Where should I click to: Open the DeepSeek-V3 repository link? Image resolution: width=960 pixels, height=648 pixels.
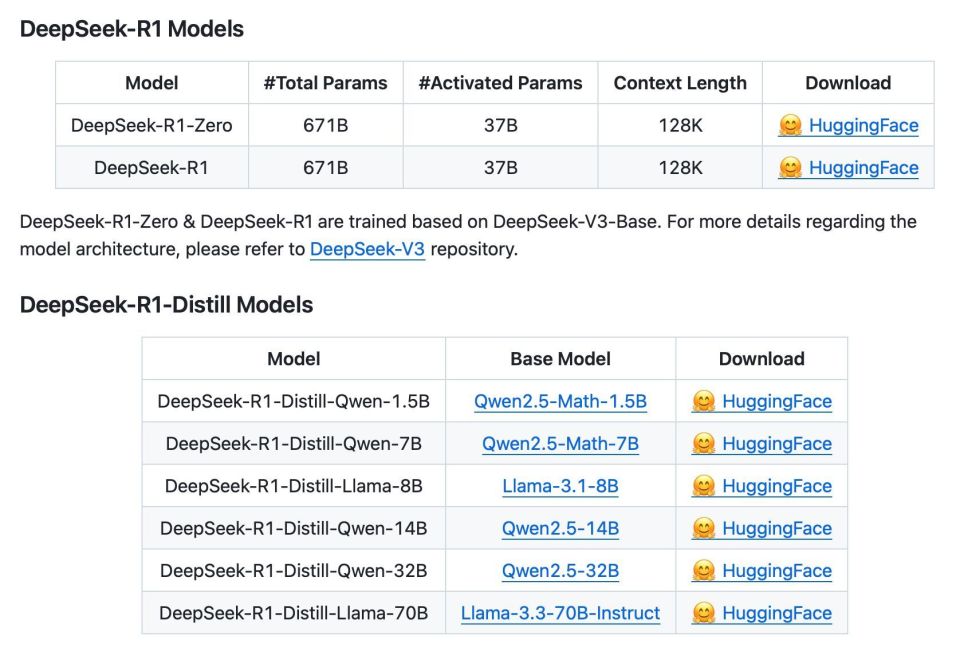pyautogui.click(x=368, y=248)
